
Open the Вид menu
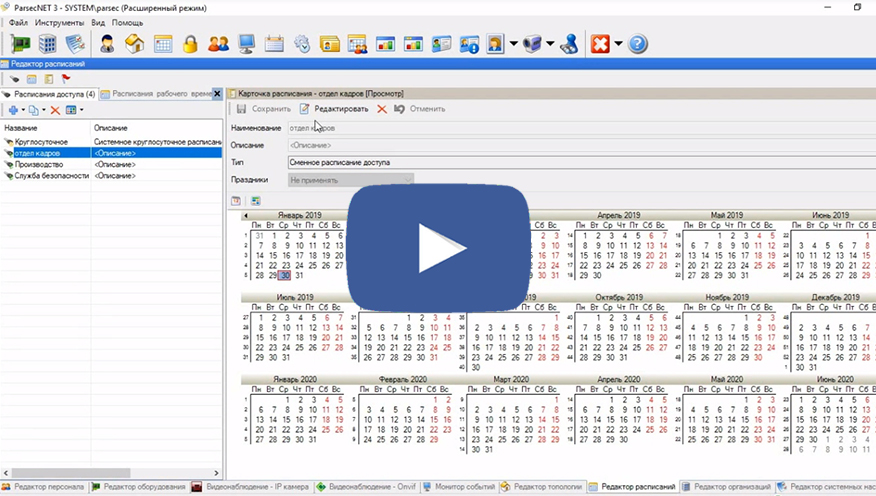point(98,23)
